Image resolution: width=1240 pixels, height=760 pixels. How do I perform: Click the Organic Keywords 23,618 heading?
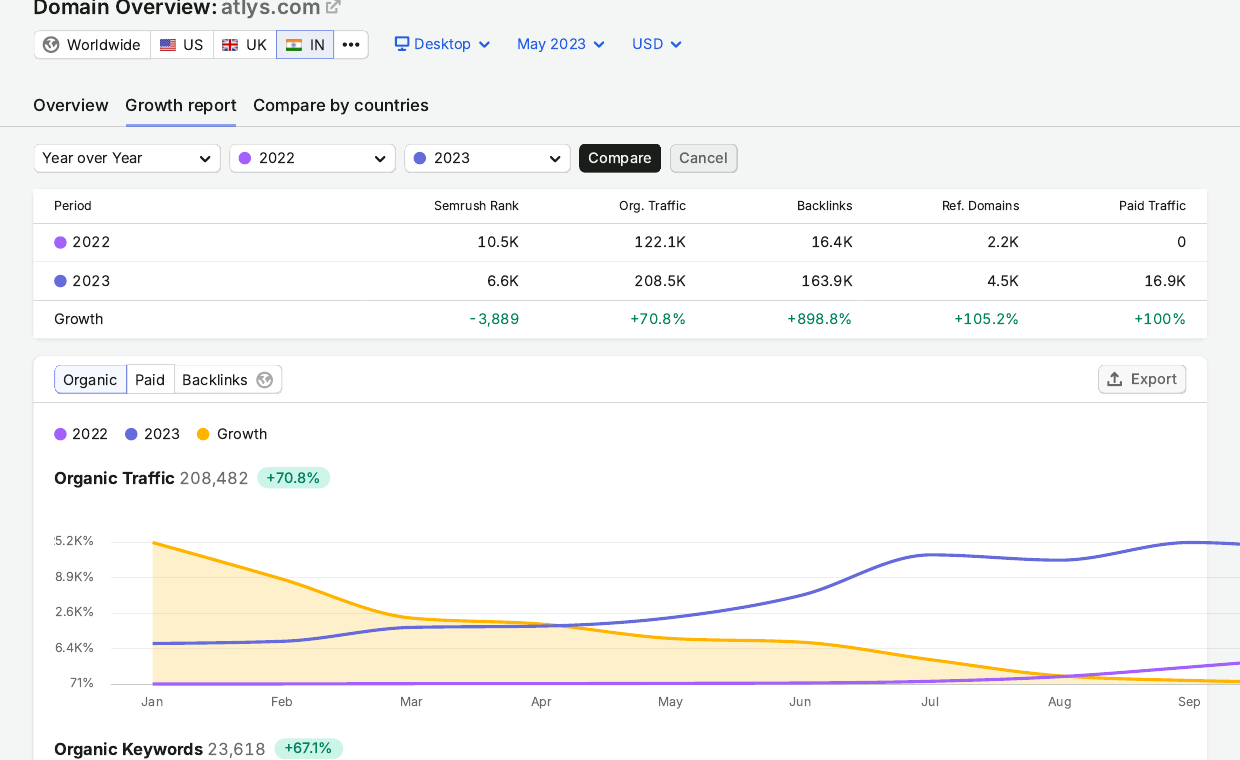[x=160, y=749]
